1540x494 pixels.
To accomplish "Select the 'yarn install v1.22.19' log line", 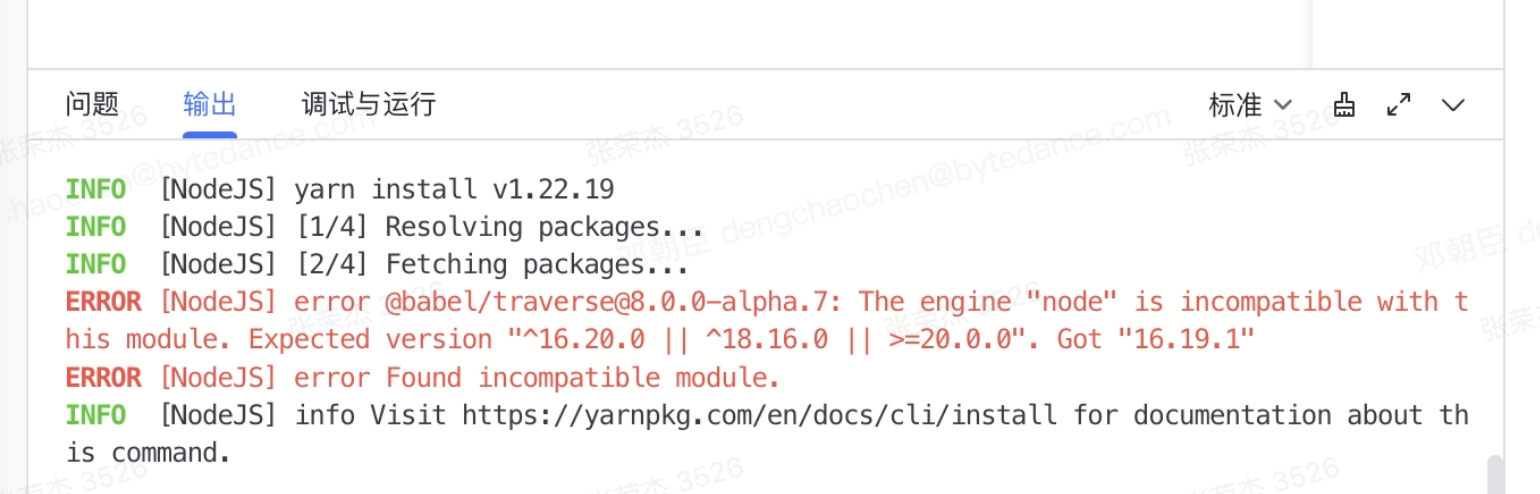I will pos(455,188).
